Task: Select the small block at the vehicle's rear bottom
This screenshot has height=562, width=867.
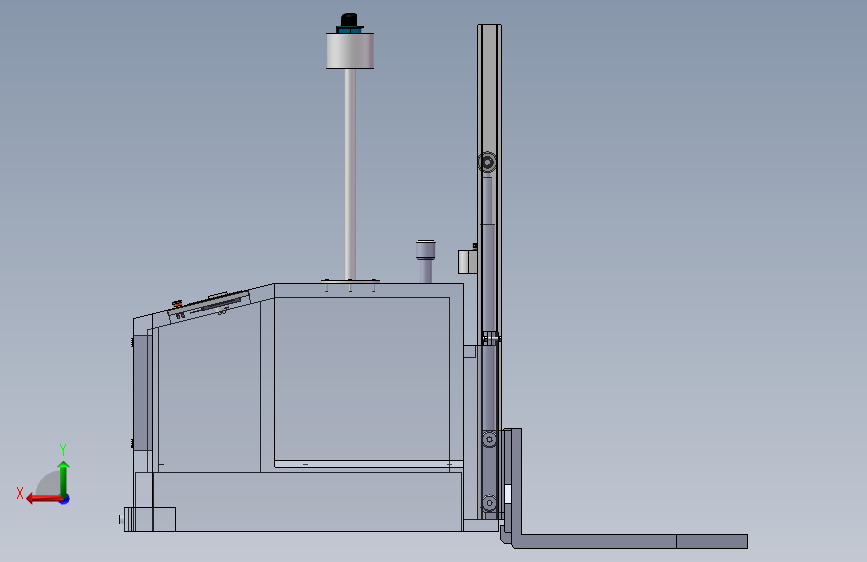Action: pyautogui.click(x=150, y=519)
